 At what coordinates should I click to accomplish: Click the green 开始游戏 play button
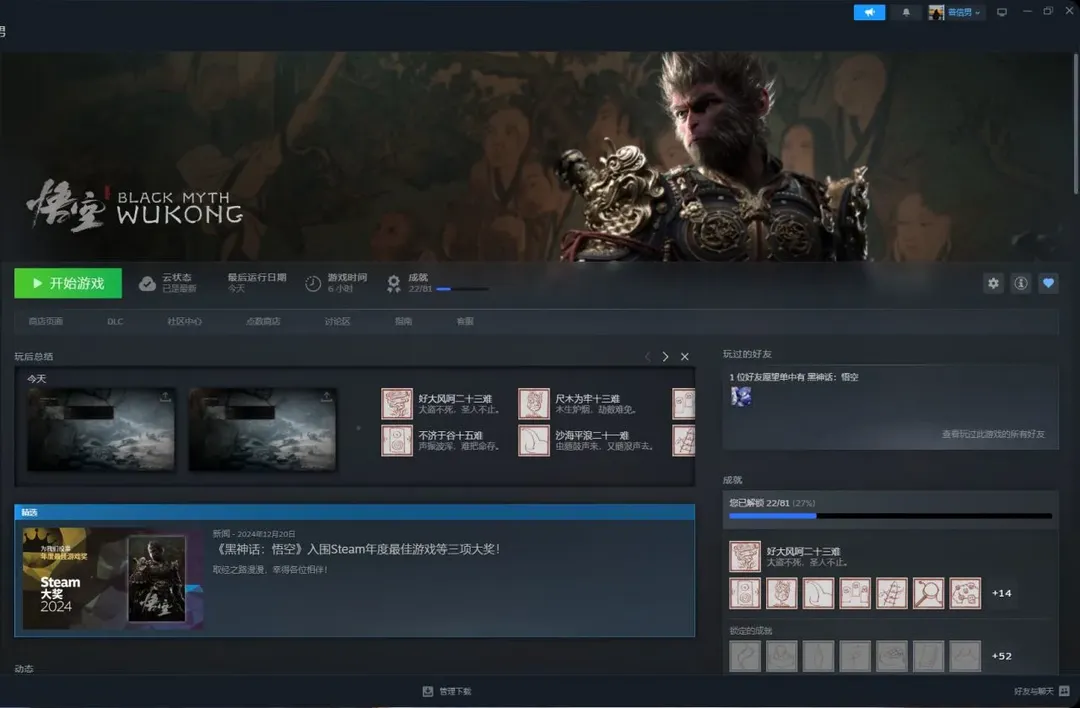click(68, 283)
